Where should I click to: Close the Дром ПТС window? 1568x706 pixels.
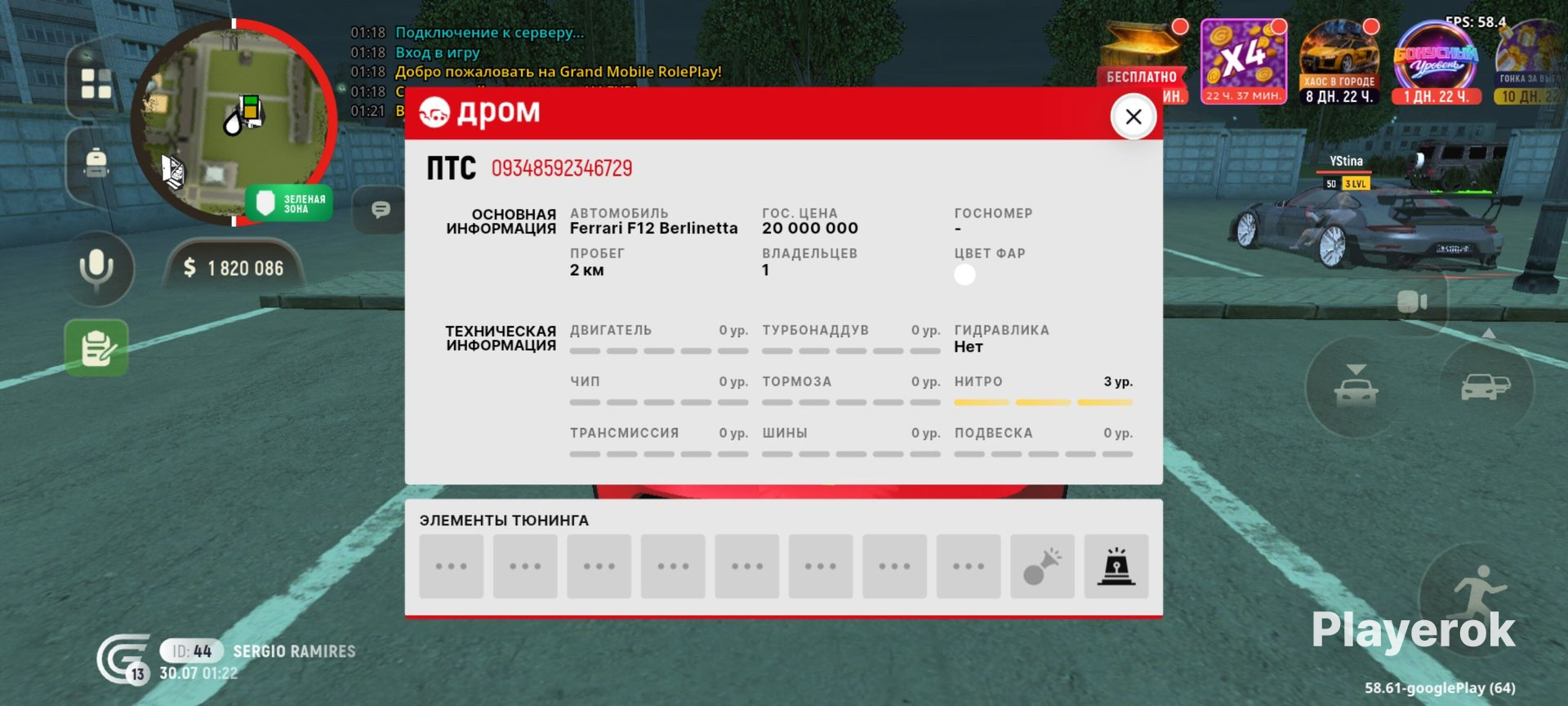(x=1134, y=117)
